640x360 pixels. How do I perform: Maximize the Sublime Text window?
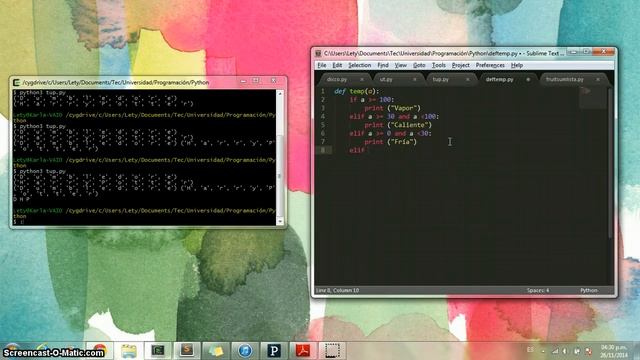pyautogui.click(x=586, y=52)
